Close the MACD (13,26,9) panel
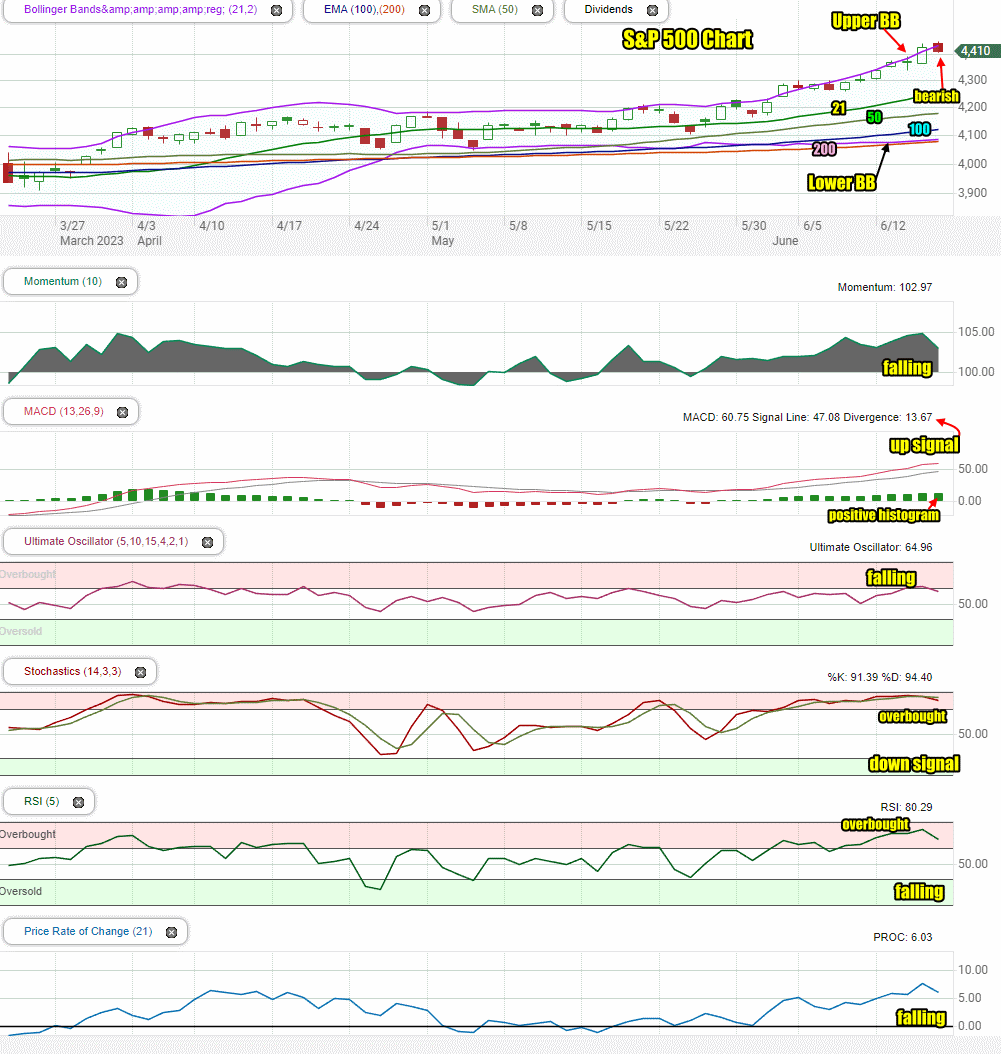Image resolution: width=1001 pixels, height=1054 pixels. 122,412
